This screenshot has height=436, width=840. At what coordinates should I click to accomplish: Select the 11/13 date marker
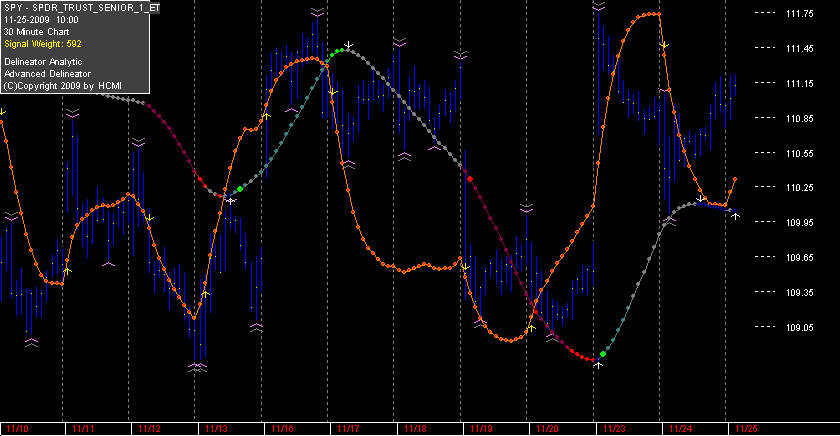click(217, 429)
